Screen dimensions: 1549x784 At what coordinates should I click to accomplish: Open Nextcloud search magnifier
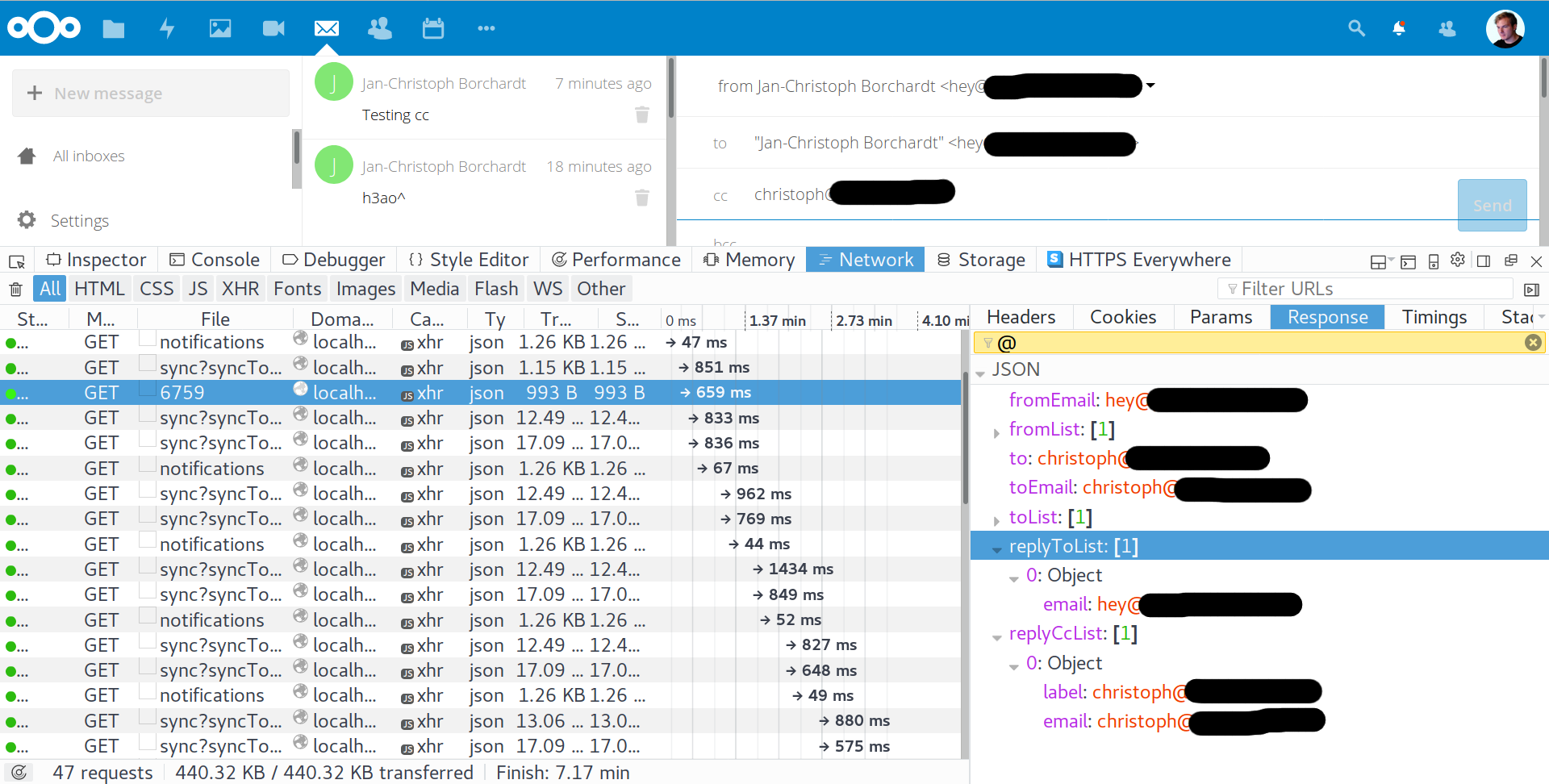click(1356, 28)
